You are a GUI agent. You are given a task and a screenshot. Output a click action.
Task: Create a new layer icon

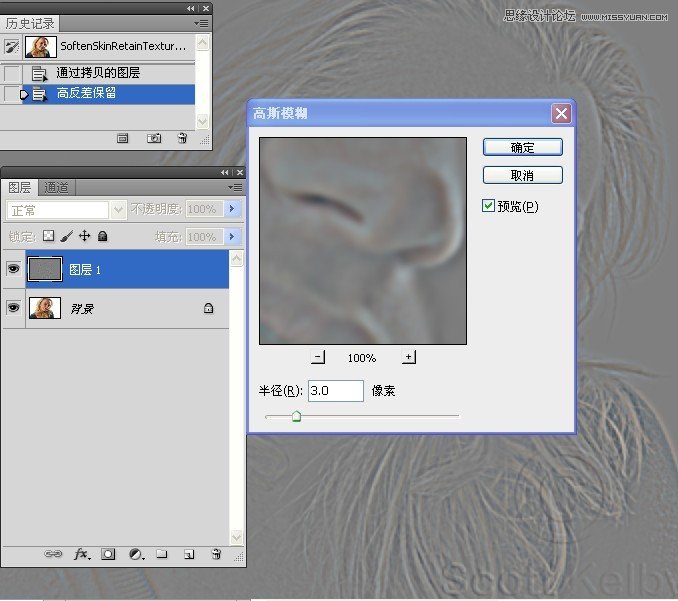pyautogui.click(x=189, y=554)
